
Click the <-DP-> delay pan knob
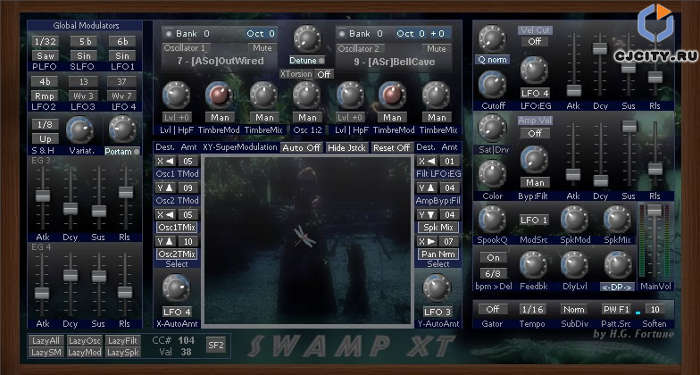(x=617, y=265)
